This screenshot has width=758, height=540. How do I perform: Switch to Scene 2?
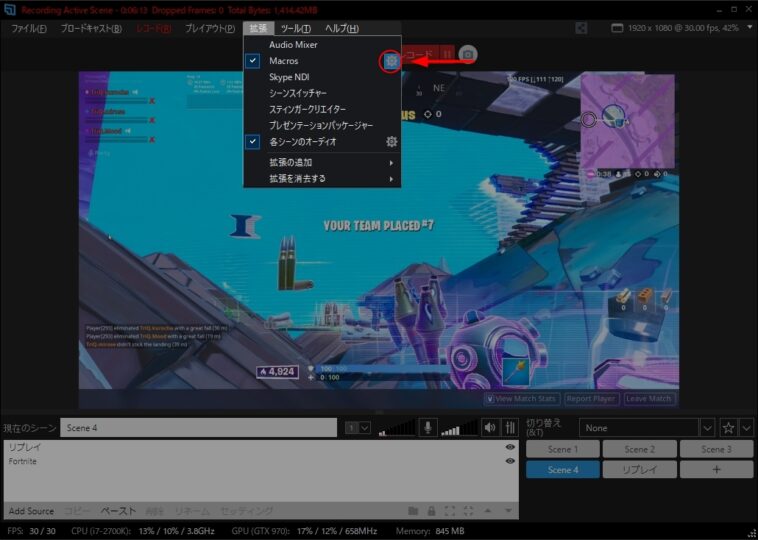(639, 449)
